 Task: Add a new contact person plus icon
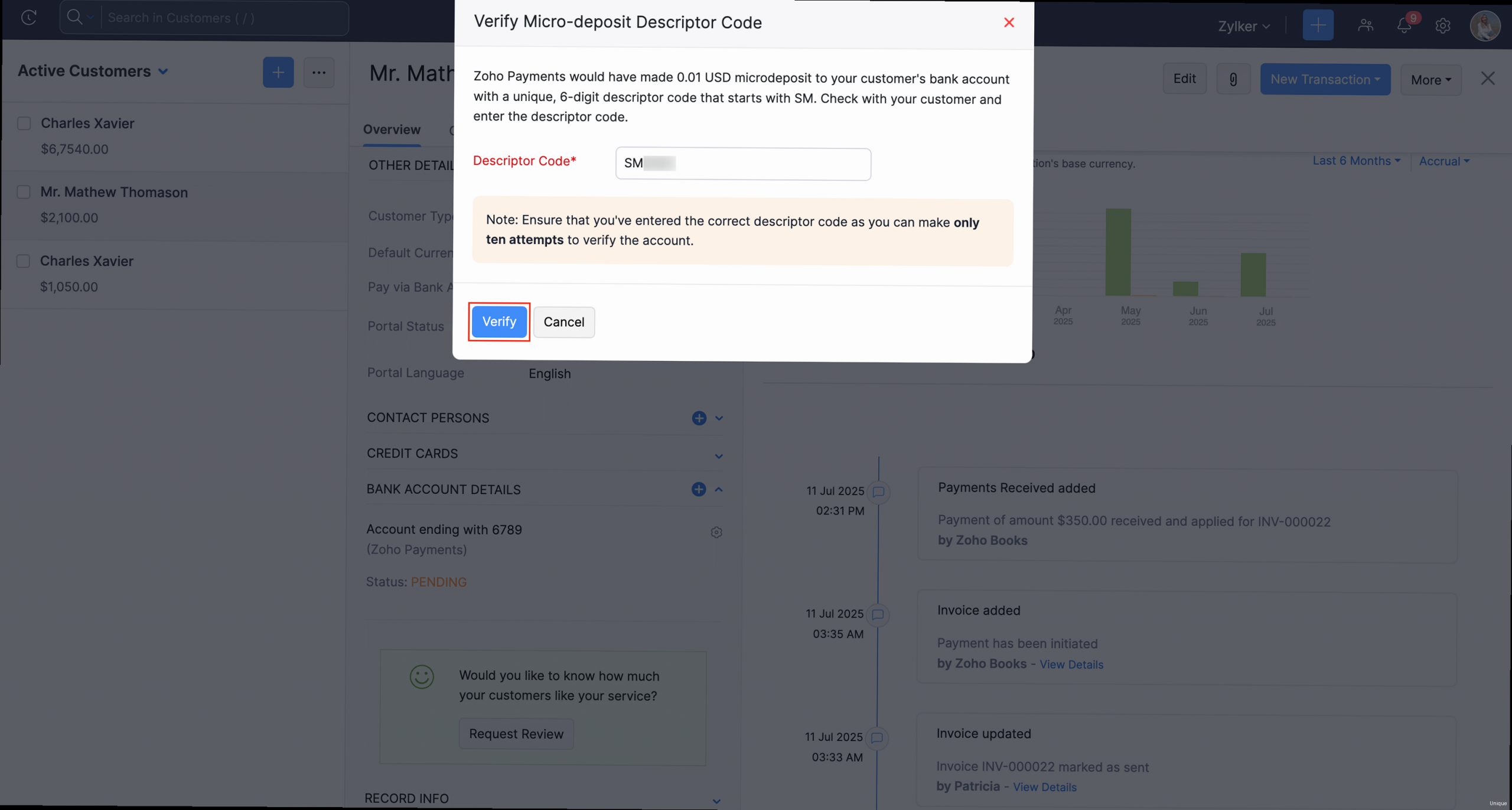coord(699,418)
